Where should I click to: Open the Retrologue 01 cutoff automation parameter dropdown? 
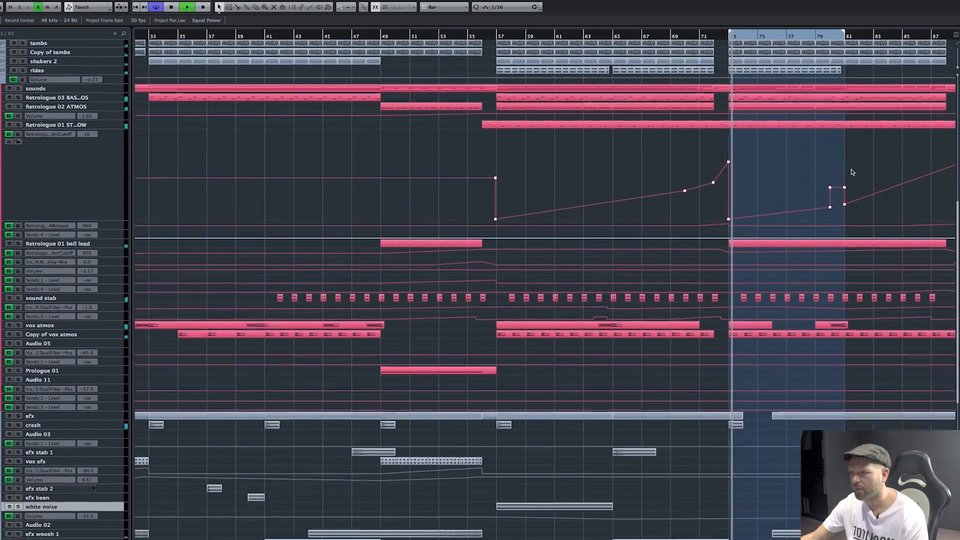[50, 133]
